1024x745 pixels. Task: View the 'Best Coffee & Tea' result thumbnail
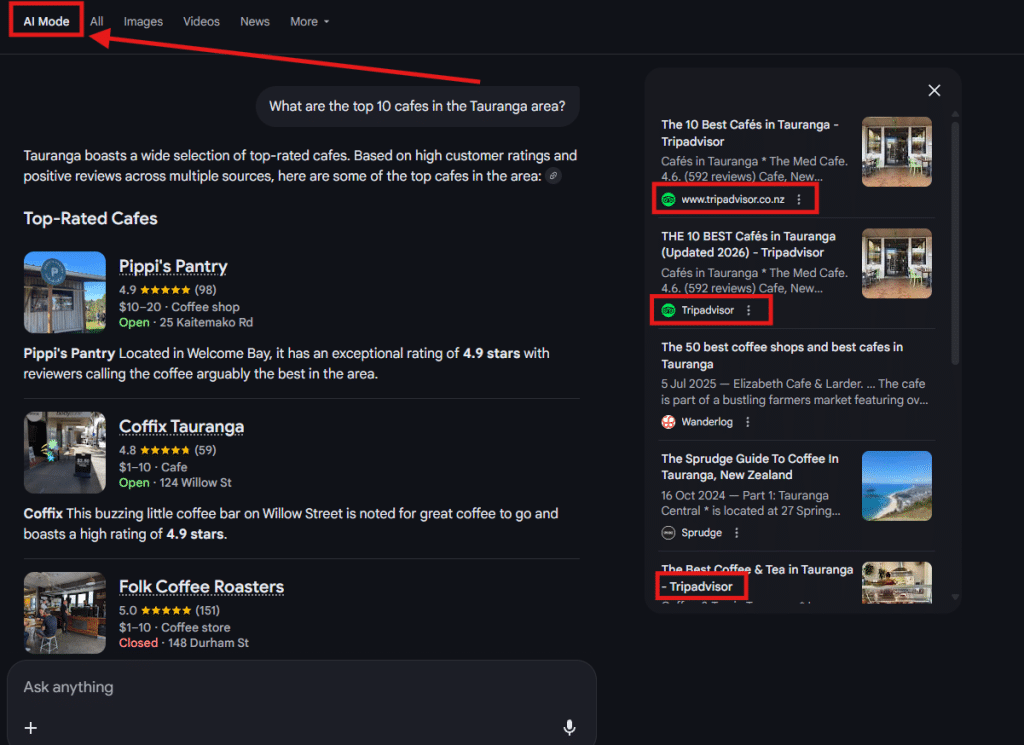(897, 582)
